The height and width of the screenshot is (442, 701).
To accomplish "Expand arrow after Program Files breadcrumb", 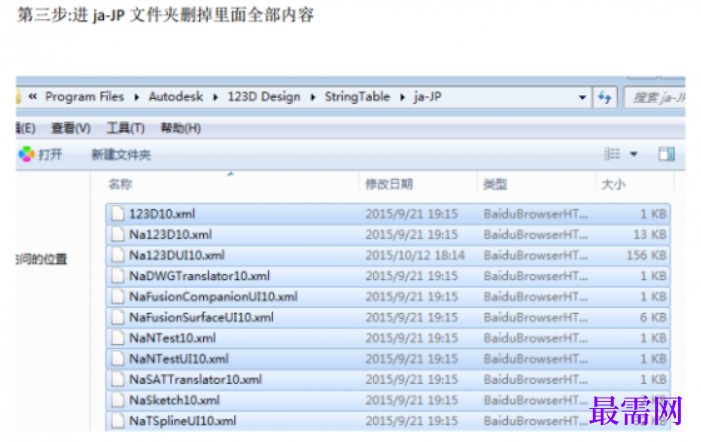I will (x=136, y=97).
